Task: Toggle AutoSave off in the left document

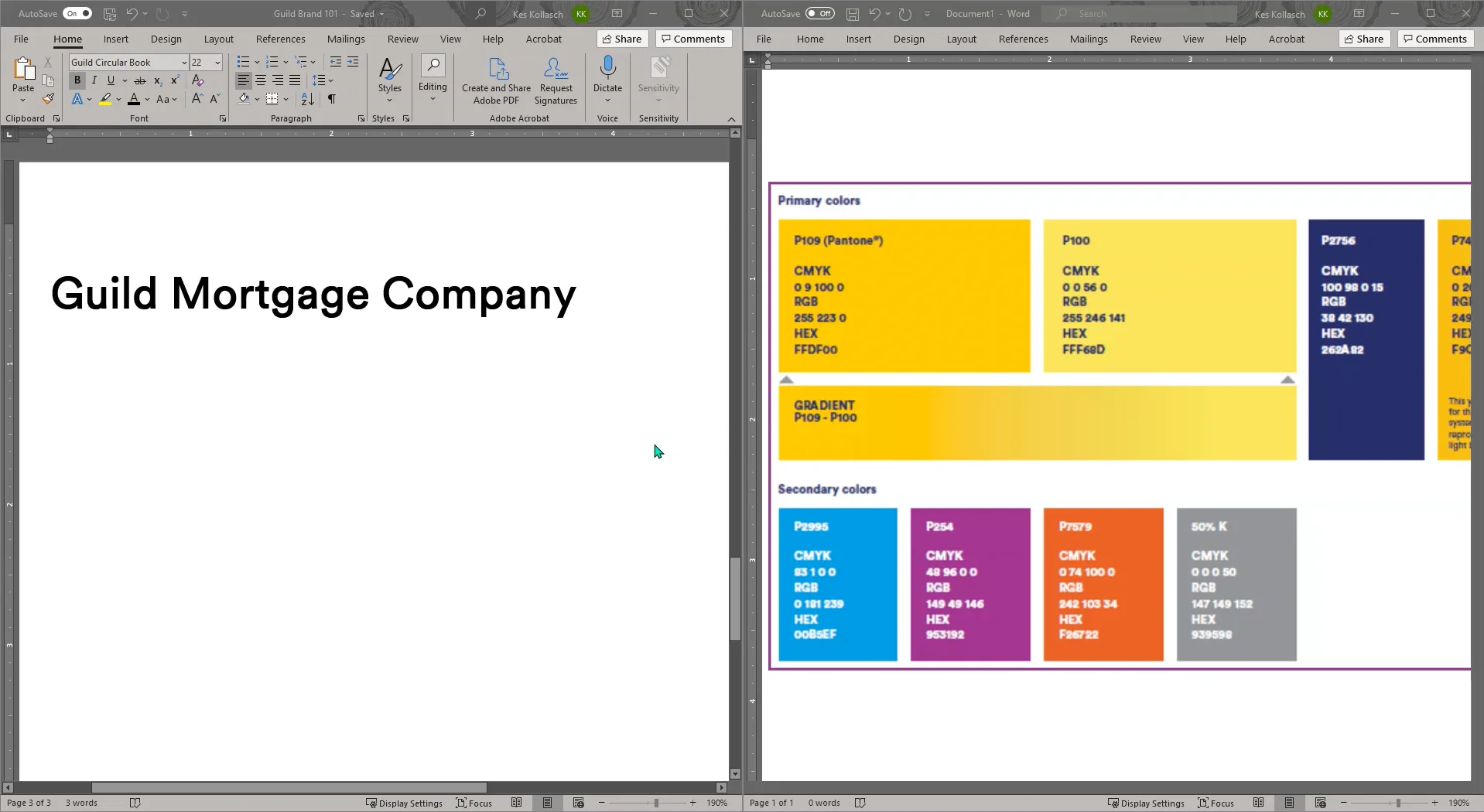Action: (77, 13)
